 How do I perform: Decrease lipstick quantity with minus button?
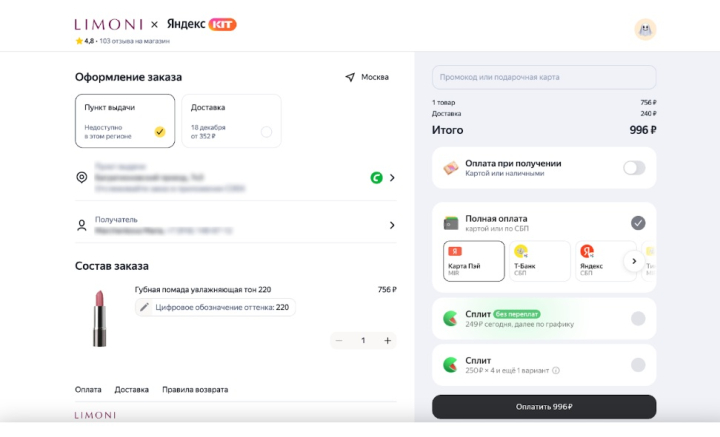pyautogui.click(x=339, y=341)
